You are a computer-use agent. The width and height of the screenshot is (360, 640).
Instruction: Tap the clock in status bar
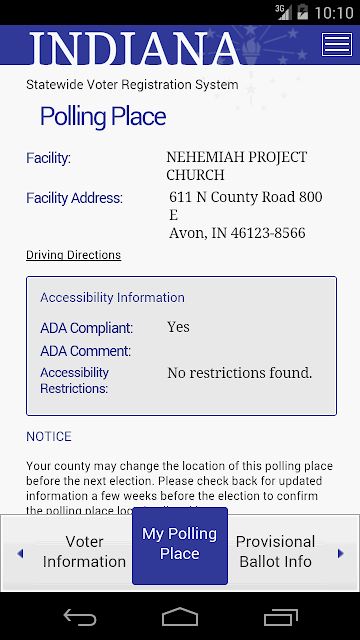pos(334,13)
